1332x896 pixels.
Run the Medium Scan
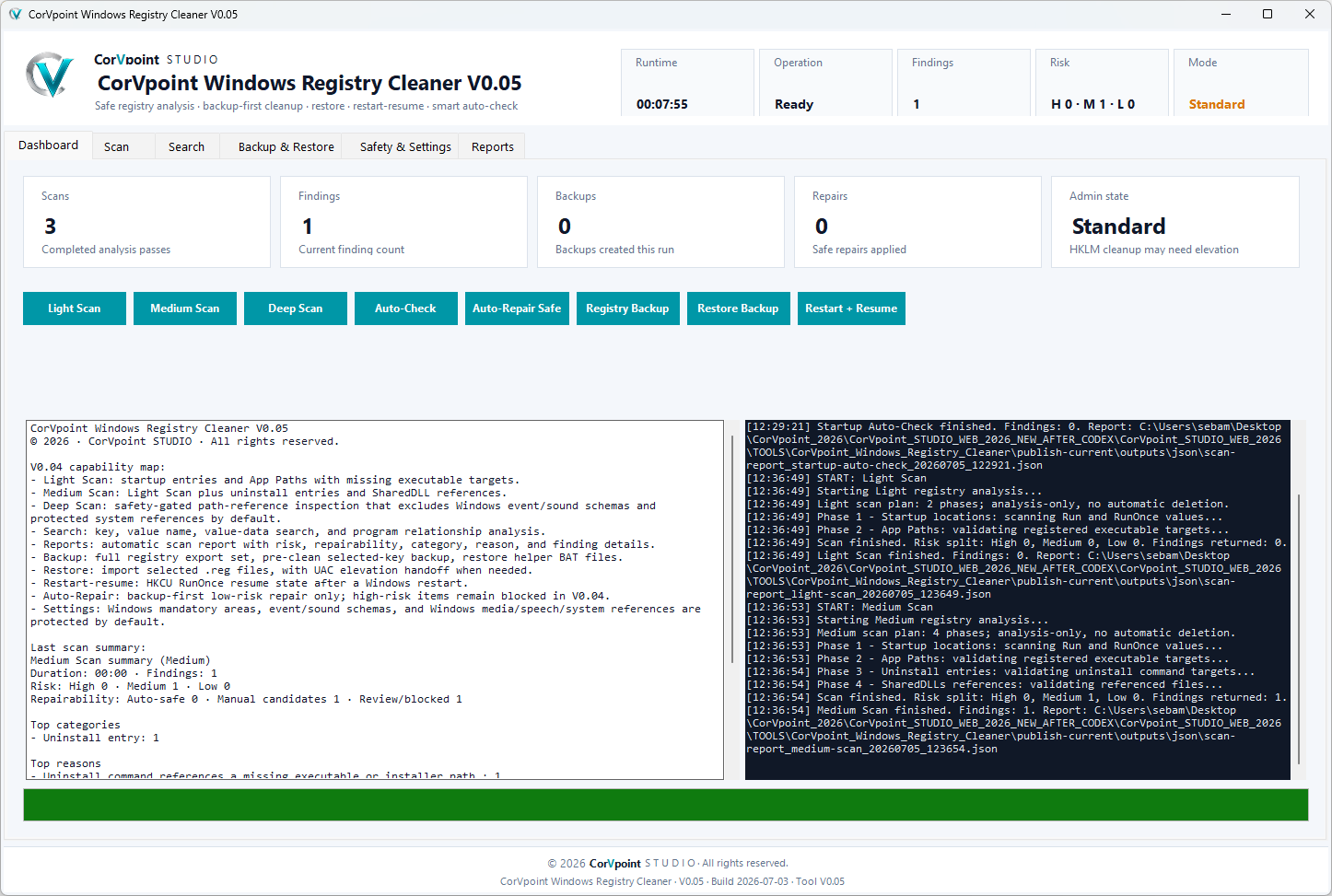click(185, 308)
